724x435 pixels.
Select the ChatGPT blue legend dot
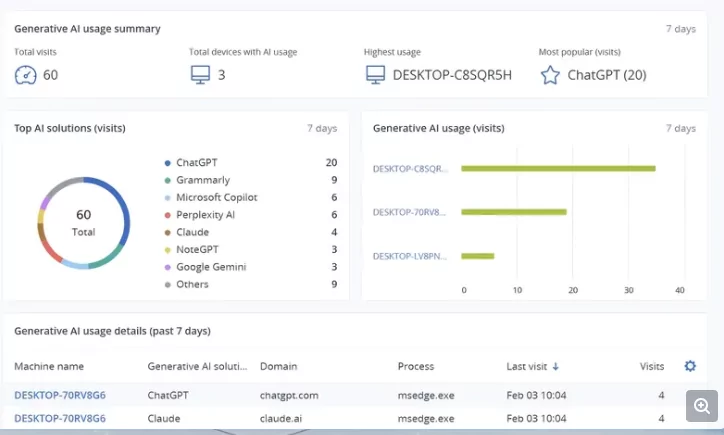click(168, 163)
